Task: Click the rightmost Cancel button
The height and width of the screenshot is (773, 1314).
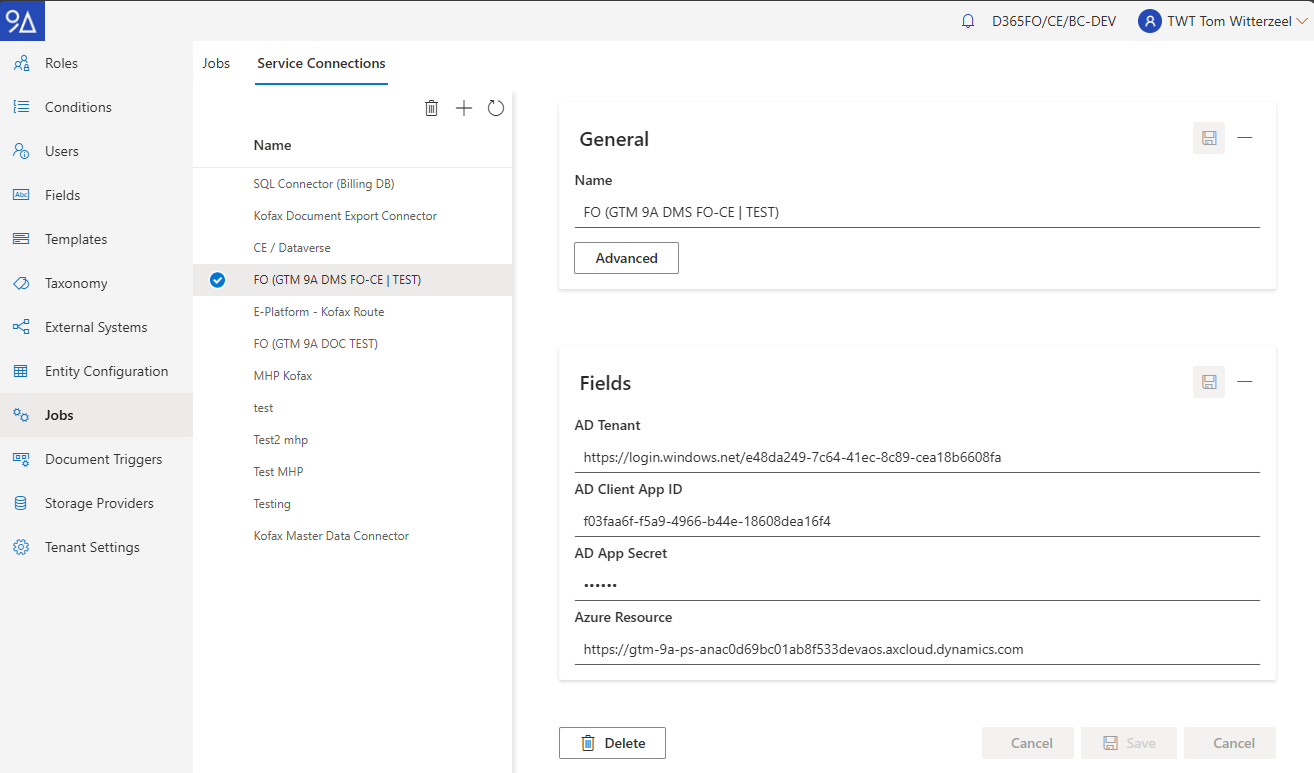Action: click(x=1230, y=743)
